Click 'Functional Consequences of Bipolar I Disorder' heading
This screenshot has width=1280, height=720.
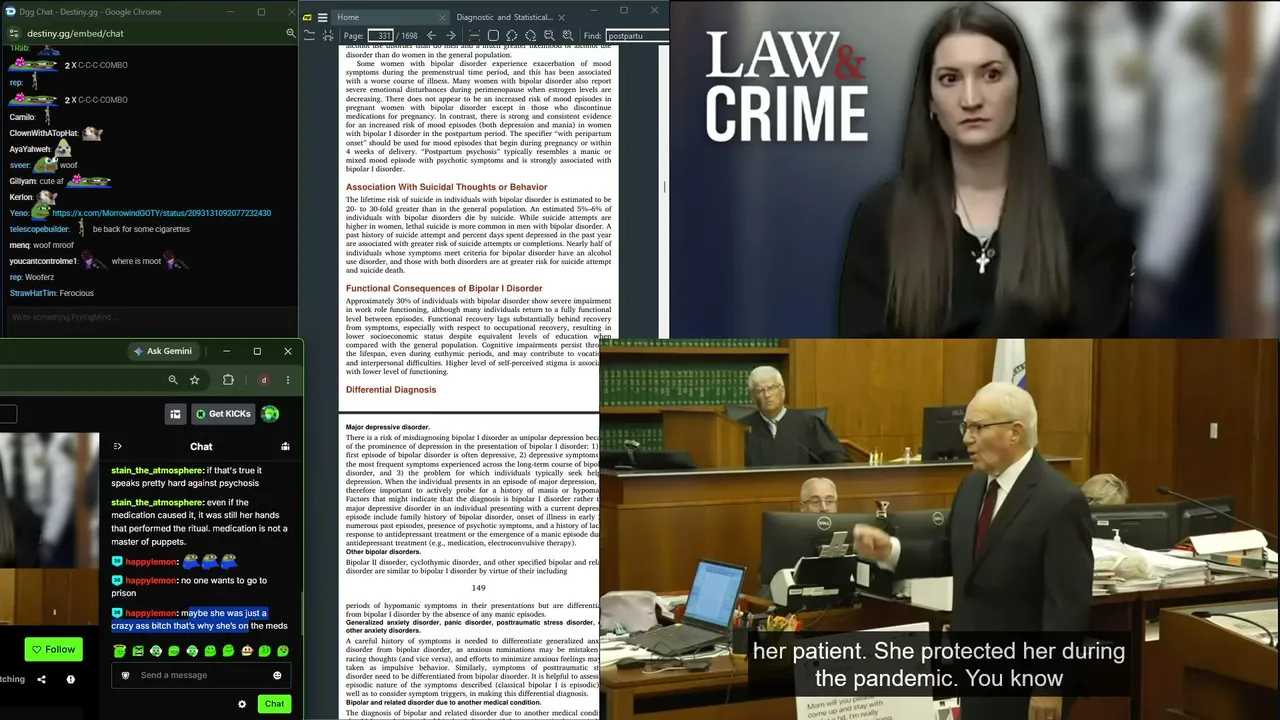point(444,289)
